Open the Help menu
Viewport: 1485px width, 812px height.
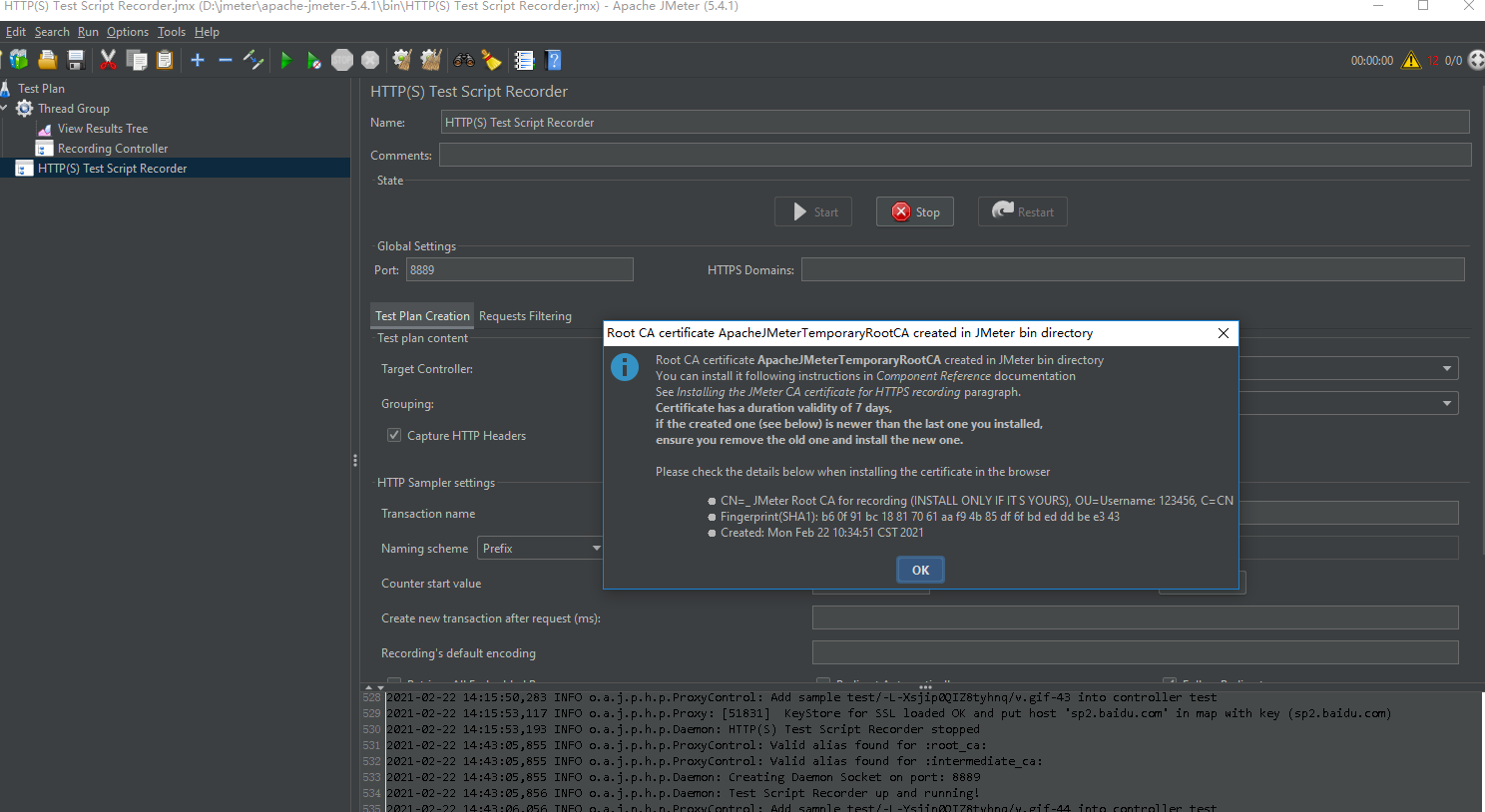207,32
